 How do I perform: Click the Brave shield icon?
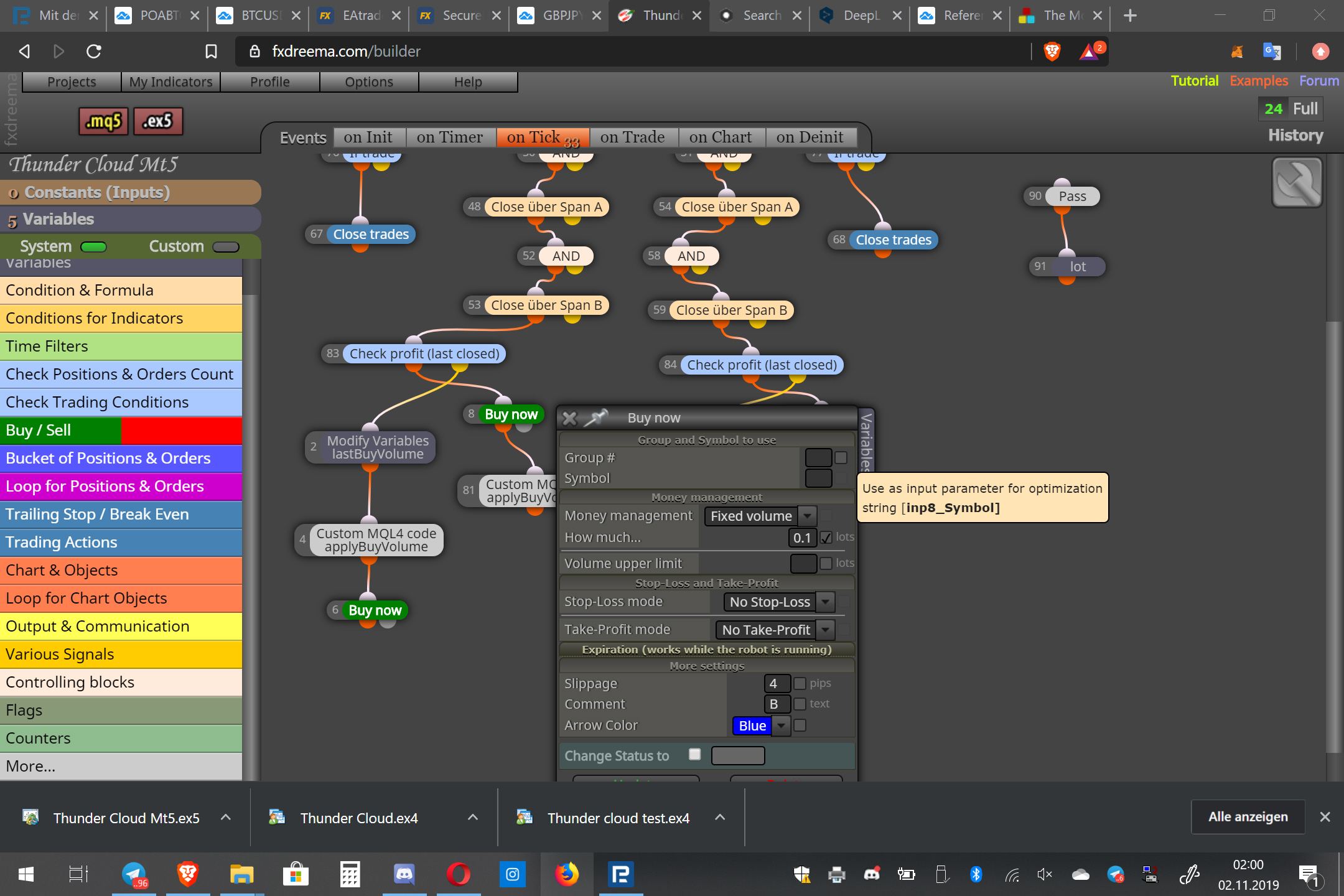click(x=1052, y=52)
